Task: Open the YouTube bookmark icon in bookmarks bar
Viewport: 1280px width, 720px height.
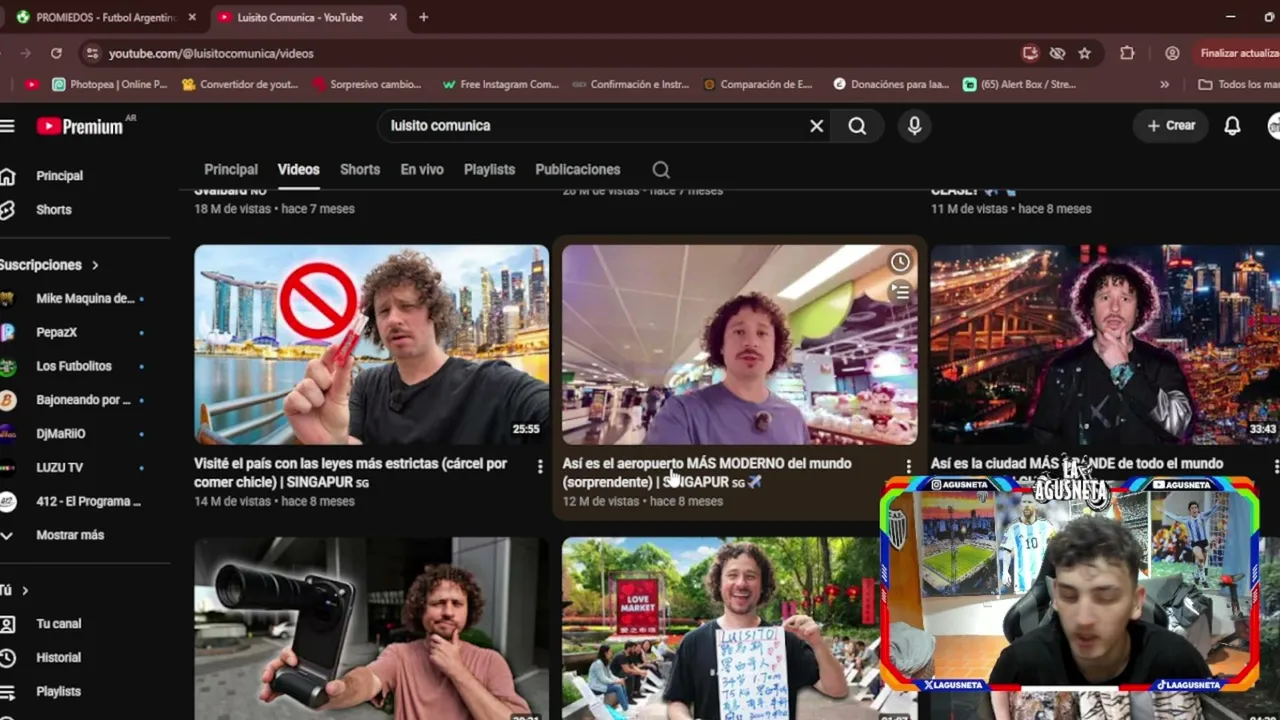Action: [x=32, y=85]
